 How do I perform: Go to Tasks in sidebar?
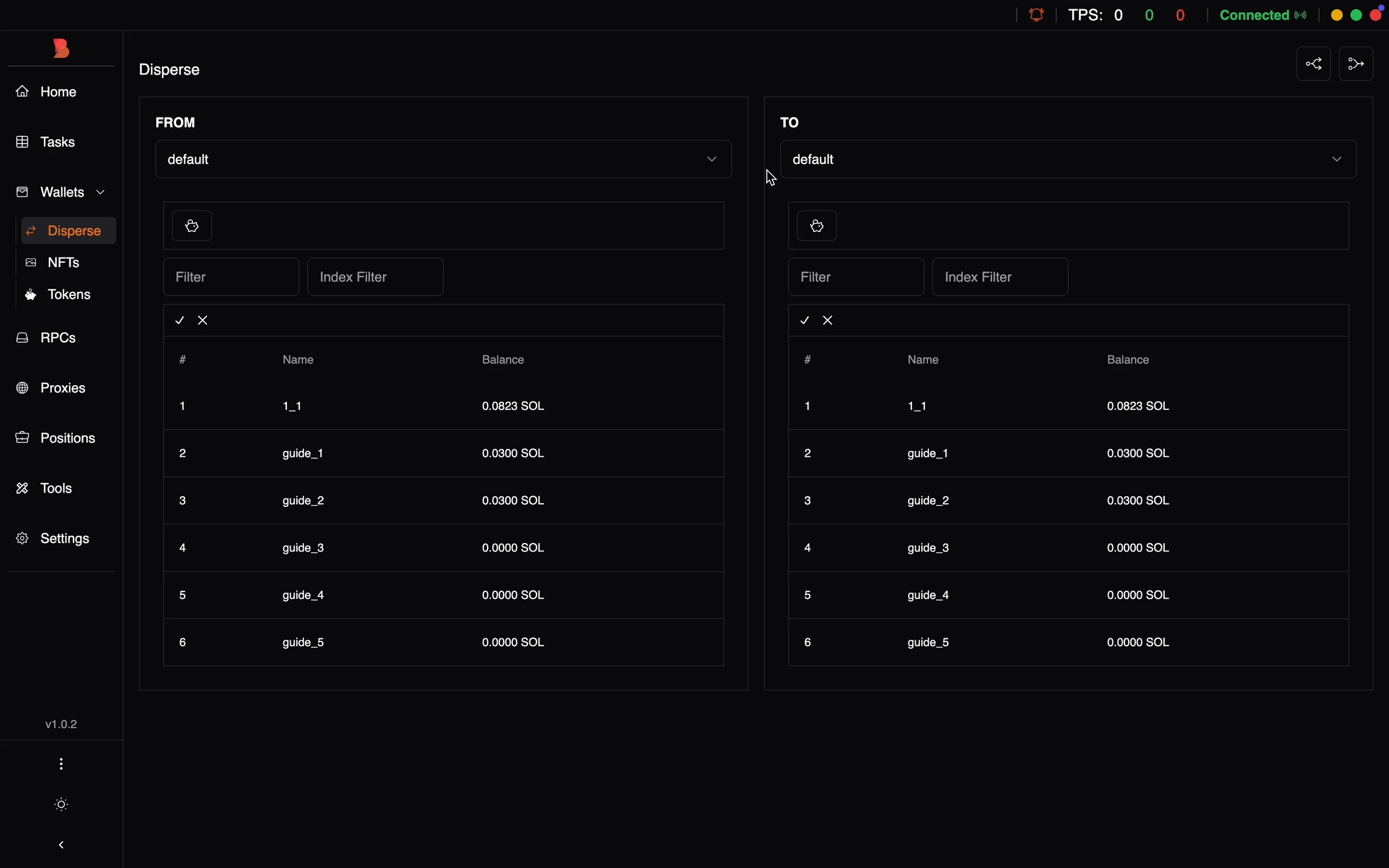pyautogui.click(x=57, y=142)
